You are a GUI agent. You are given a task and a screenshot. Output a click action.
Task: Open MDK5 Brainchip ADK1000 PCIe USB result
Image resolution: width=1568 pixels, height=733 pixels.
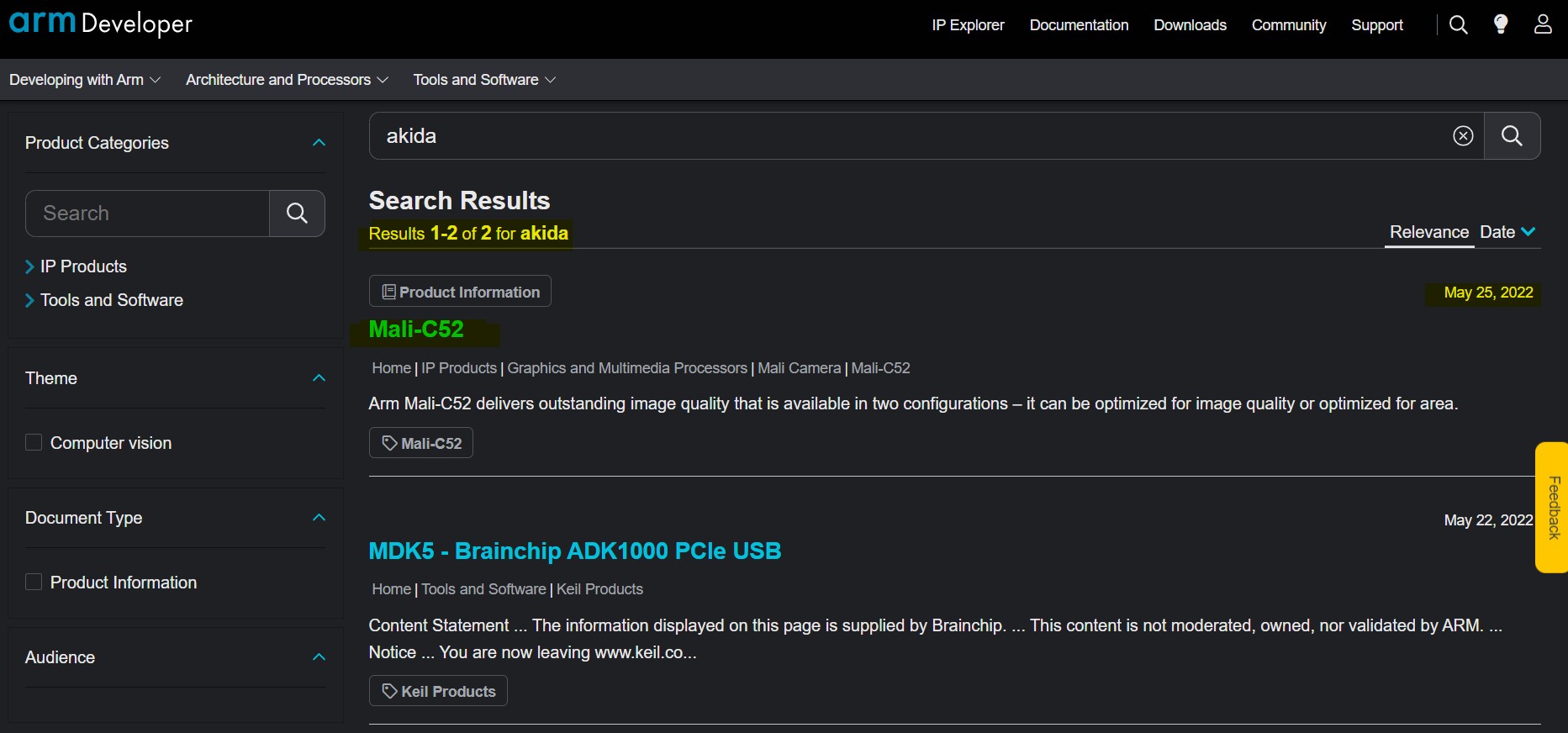(575, 551)
